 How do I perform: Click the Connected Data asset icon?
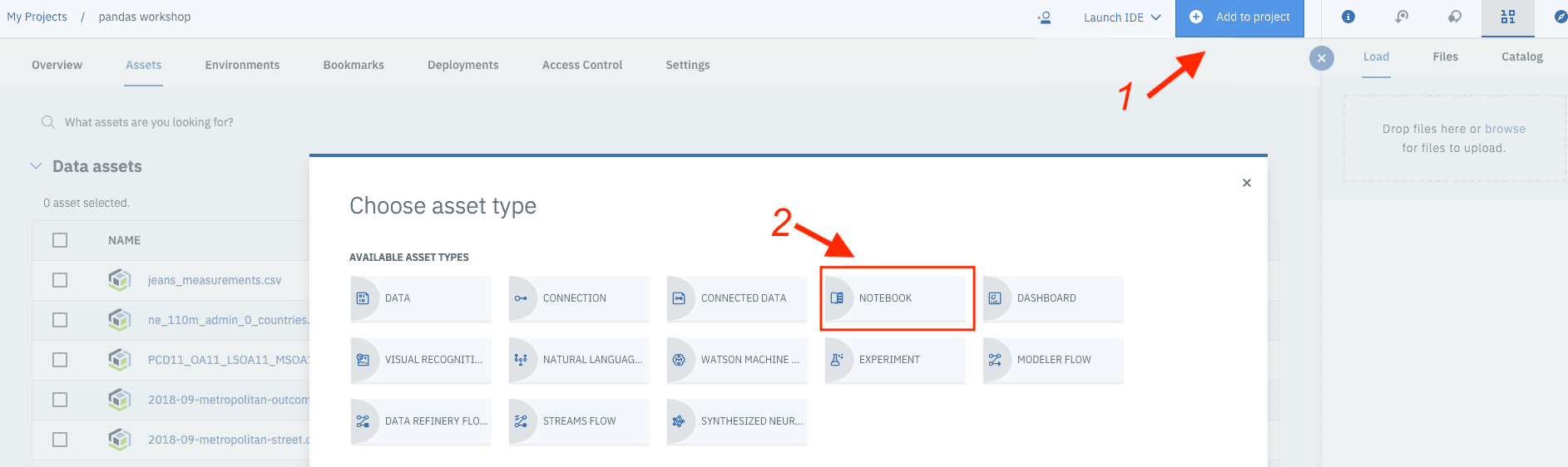pyautogui.click(x=679, y=298)
